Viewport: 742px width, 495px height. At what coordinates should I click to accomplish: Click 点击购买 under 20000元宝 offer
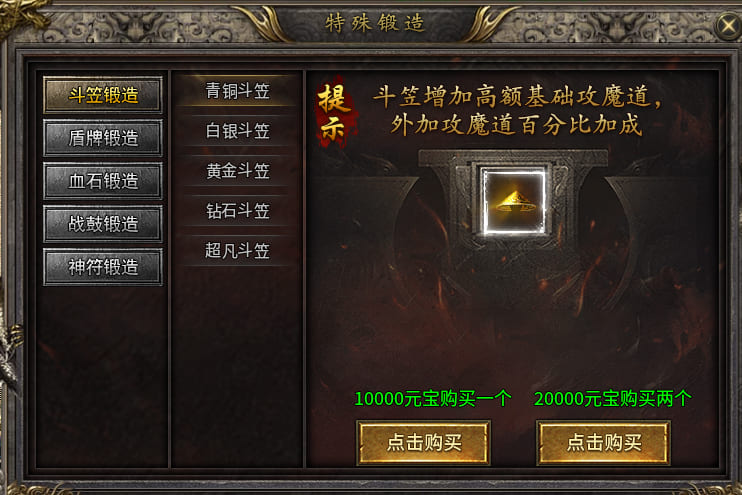[603, 443]
